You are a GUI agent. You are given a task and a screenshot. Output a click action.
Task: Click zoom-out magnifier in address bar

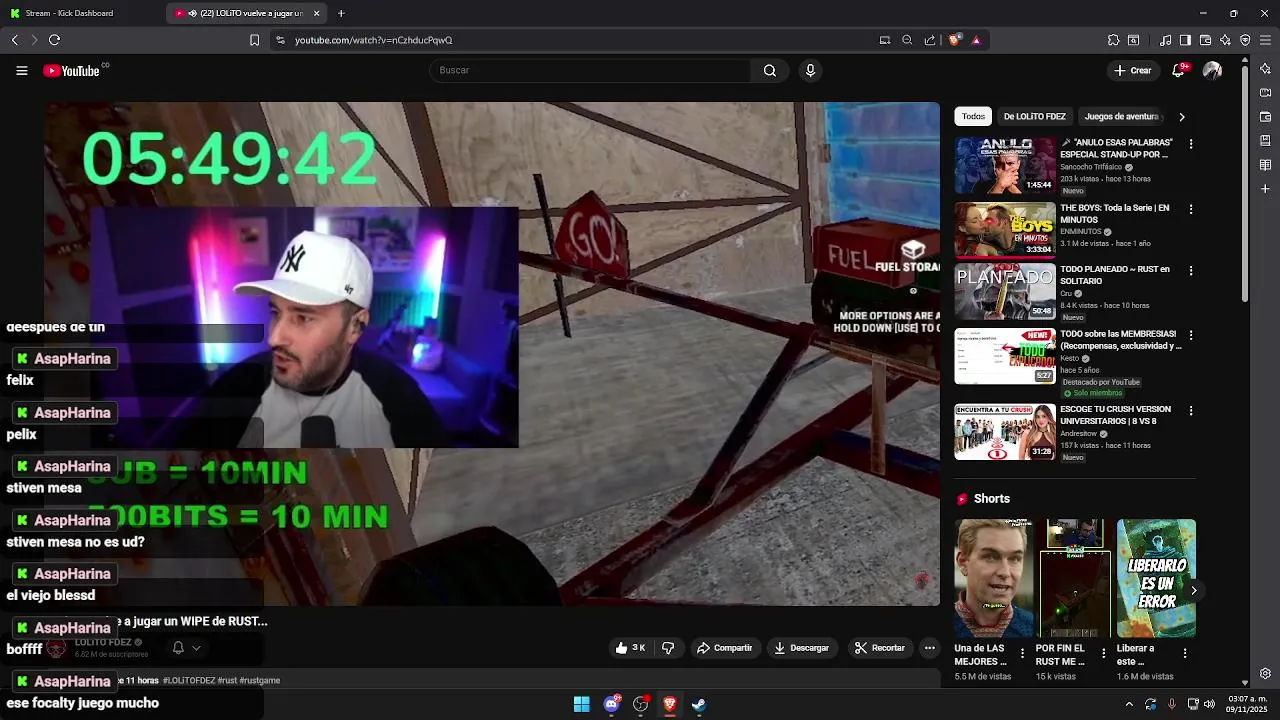pos(907,40)
